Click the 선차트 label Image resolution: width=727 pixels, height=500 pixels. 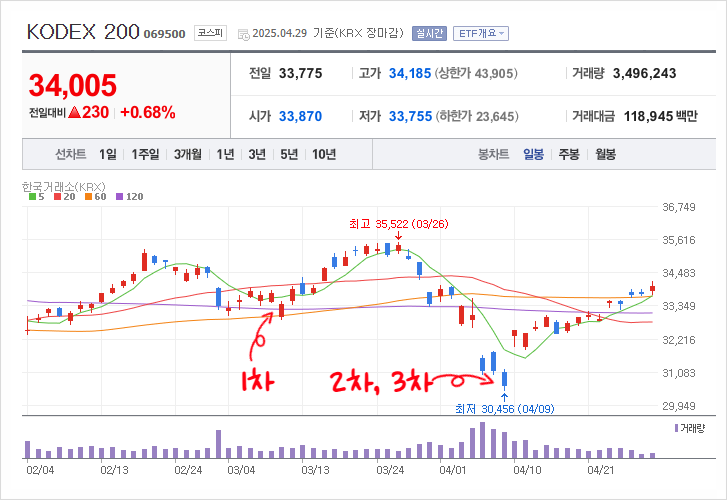tap(71, 154)
